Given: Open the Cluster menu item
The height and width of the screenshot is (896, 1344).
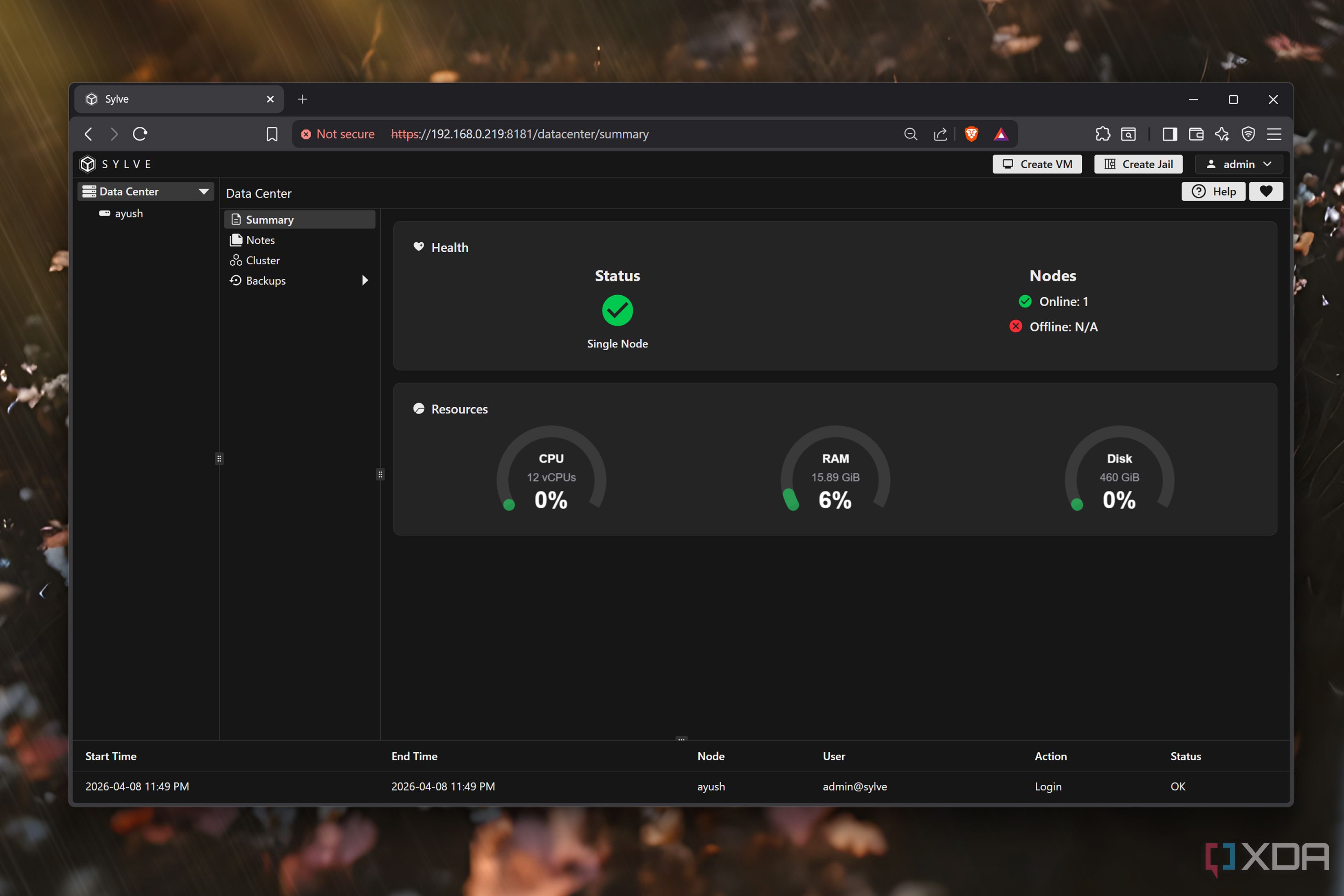Looking at the screenshot, I should [x=300, y=260].
